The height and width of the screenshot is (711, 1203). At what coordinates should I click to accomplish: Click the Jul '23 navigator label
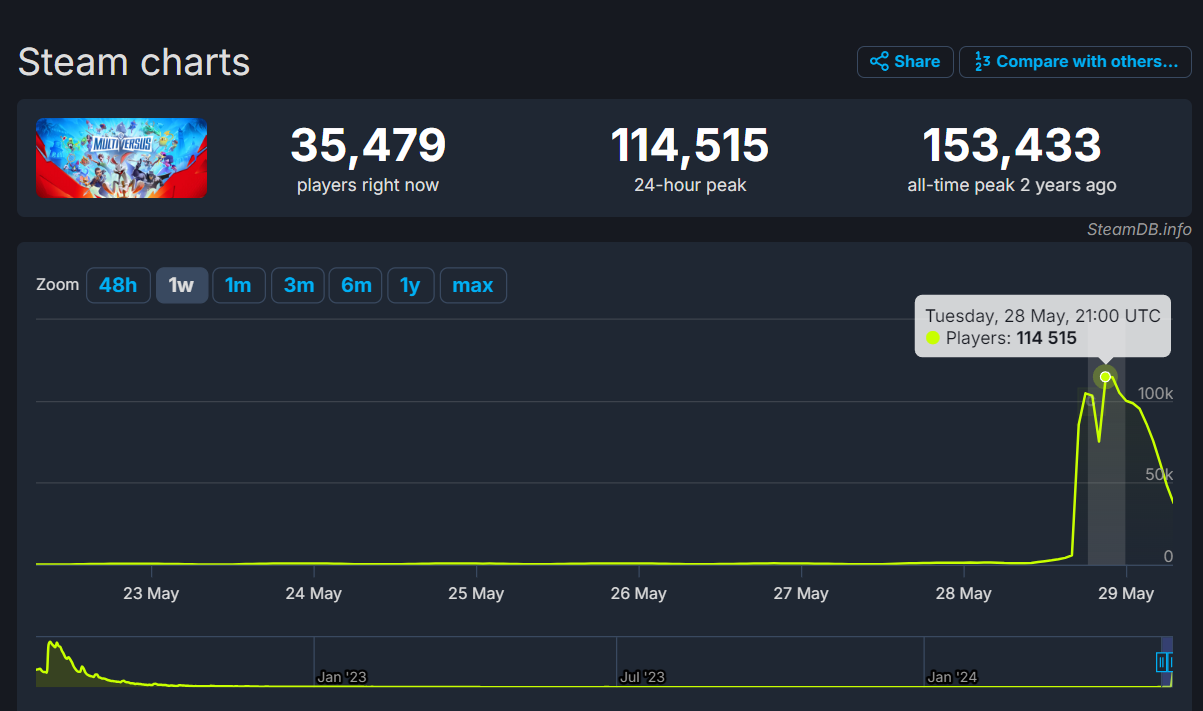[643, 677]
